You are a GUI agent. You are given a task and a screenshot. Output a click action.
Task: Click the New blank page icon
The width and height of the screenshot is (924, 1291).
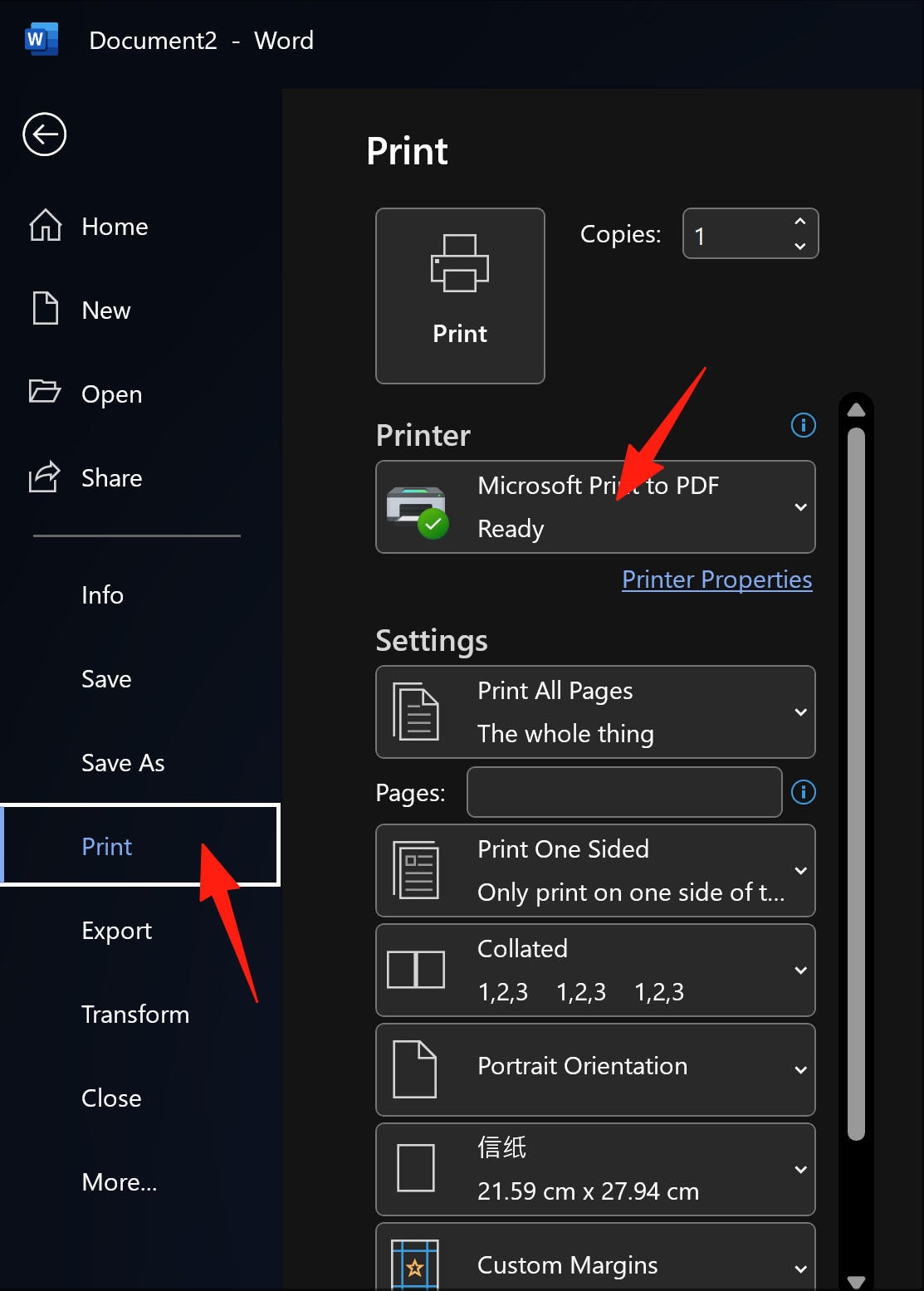(x=45, y=308)
